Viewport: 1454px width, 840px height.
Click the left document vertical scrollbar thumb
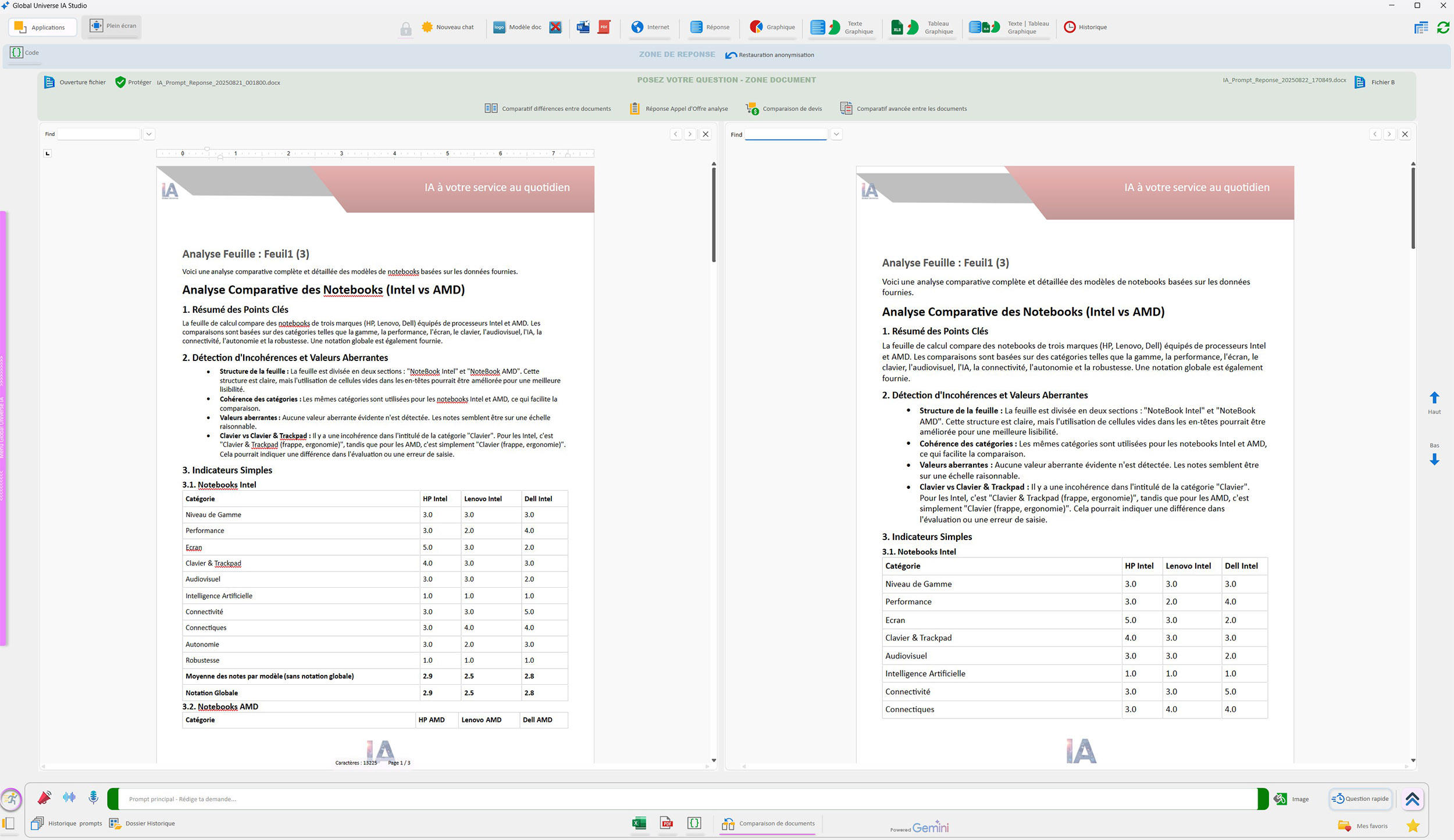click(x=714, y=215)
